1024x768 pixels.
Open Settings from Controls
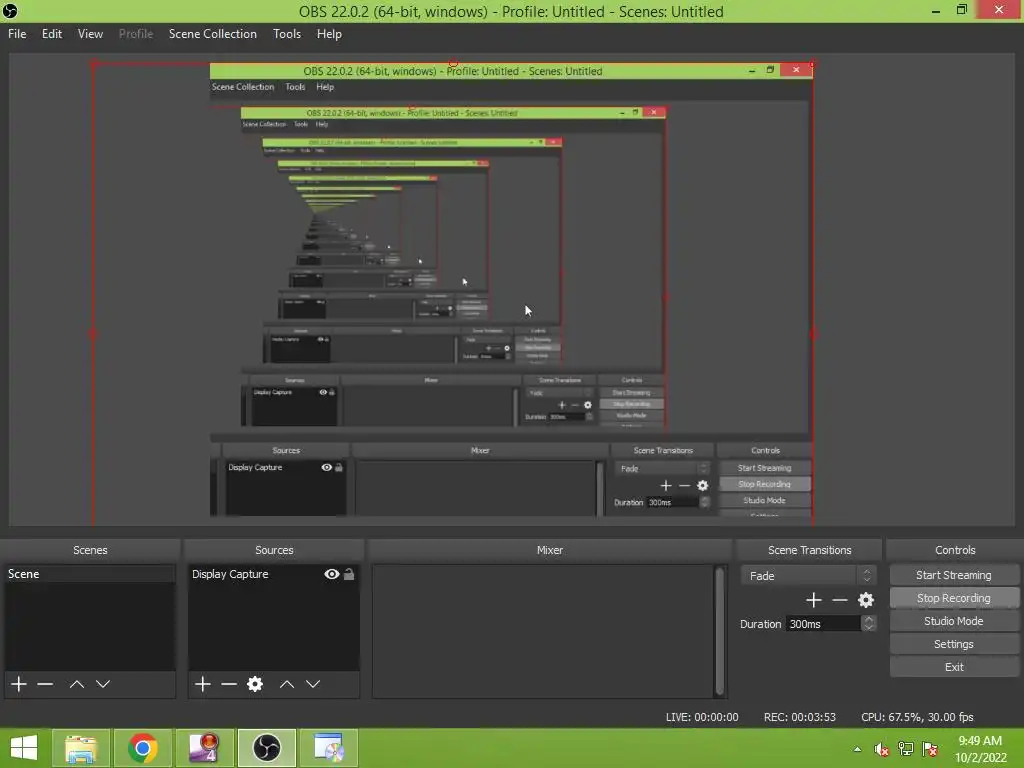pyautogui.click(x=953, y=644)
